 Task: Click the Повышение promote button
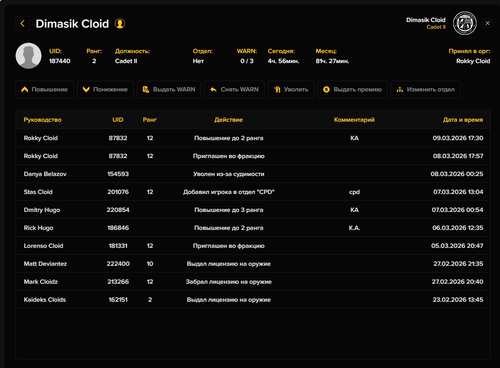click(44, 89)
